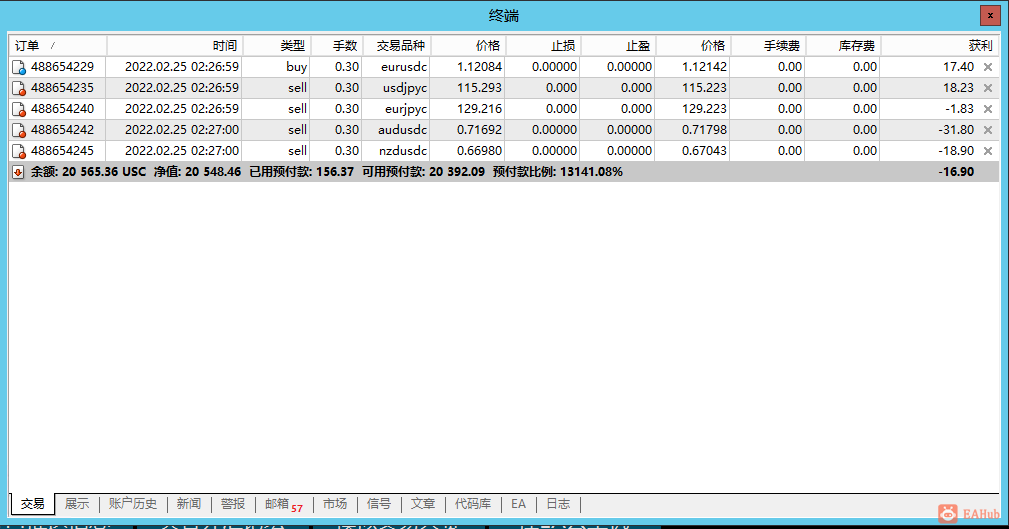The width and height of the screenshot is (1009, 529).
Task: Open the 日志 tab
Action: (x=558, y=504)
